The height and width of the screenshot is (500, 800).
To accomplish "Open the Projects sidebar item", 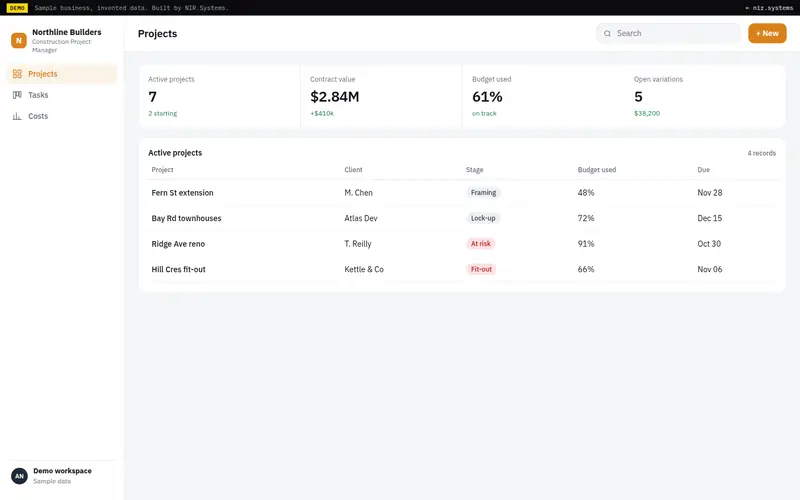I will tap(62, 74).
